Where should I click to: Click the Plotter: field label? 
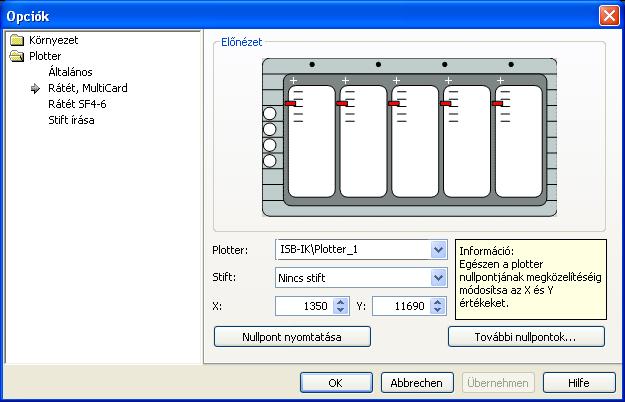pyautogui.click(x=230, y=250)
